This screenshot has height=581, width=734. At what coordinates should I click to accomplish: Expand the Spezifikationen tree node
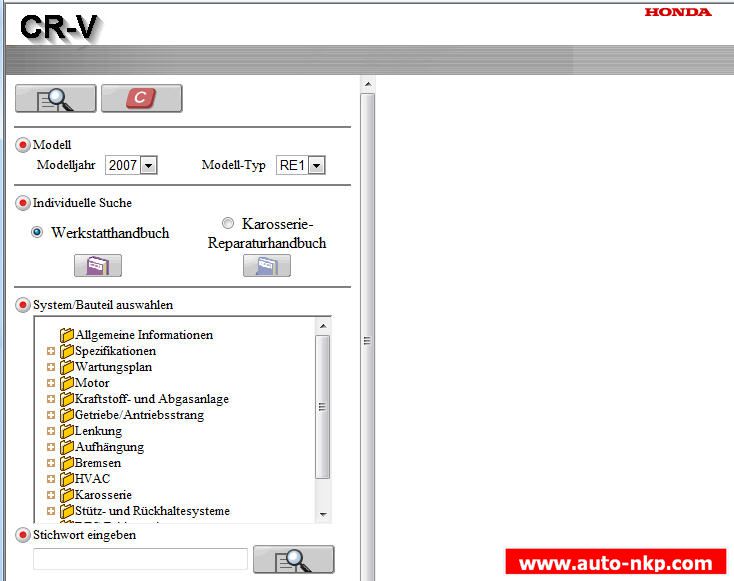click(51, 351)
